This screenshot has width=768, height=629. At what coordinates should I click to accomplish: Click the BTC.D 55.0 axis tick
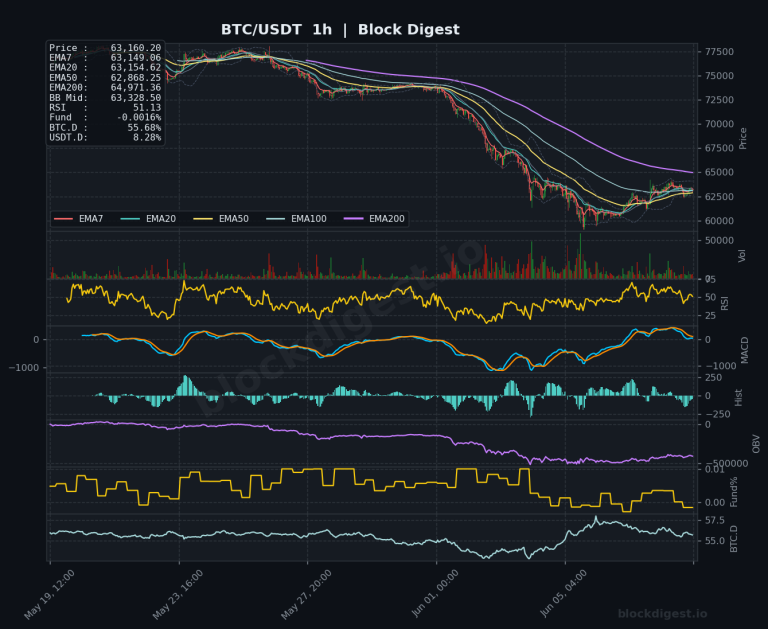[x=715, y=541]
